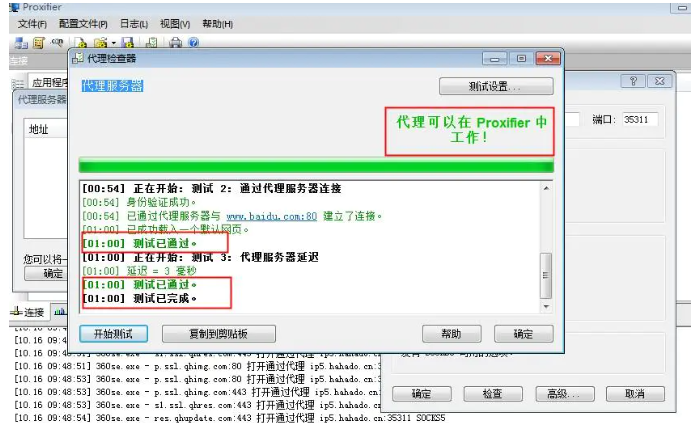Open the 文件(F) menu
The height and width of the screenshot is (423, 696).
click(x=32, y=24)
